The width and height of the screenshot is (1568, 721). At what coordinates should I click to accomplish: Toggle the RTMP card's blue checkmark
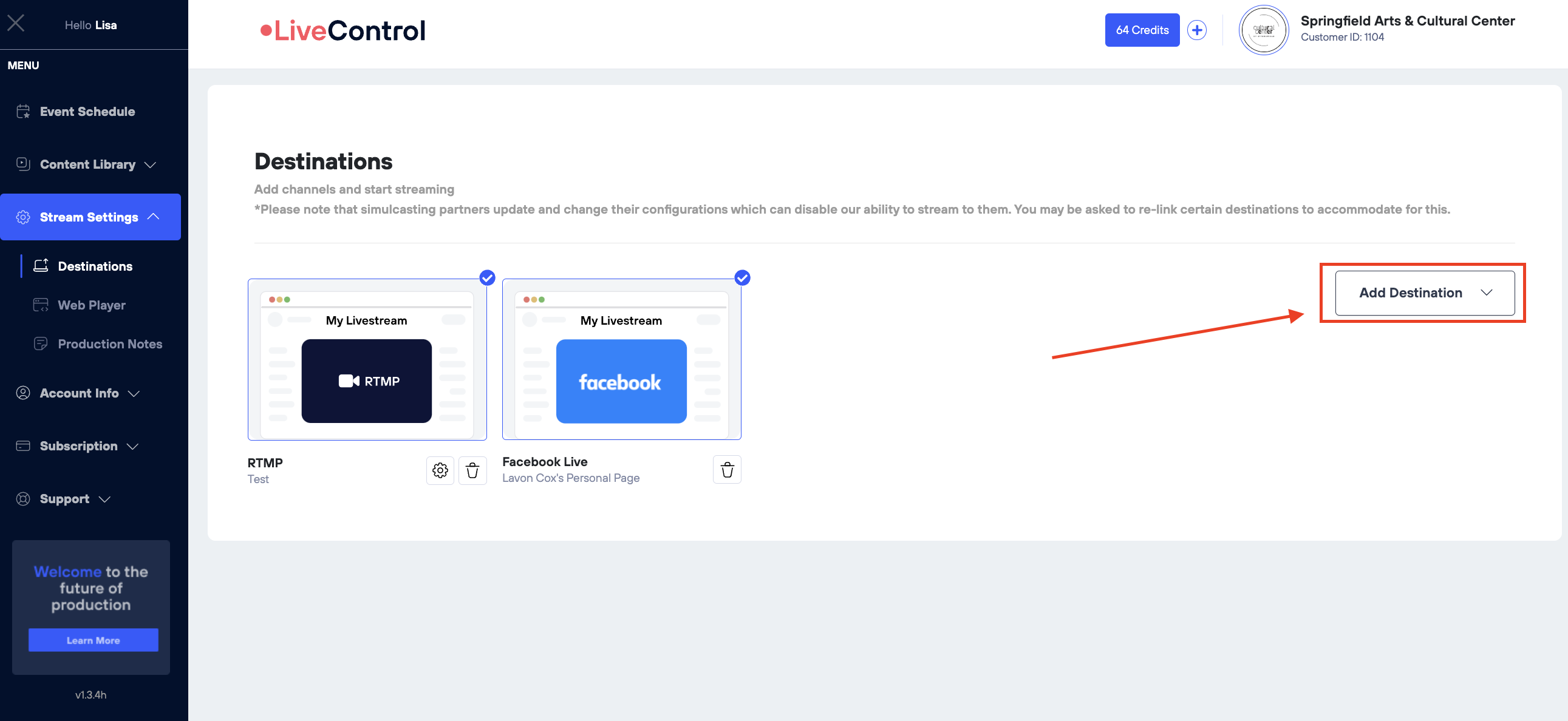[487, 278]
